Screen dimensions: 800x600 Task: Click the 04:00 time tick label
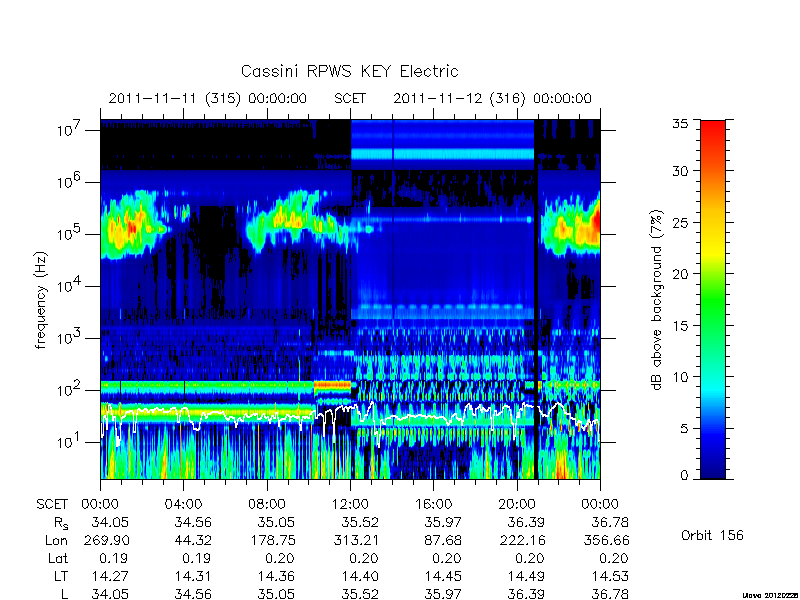click(x=183, y=504)
